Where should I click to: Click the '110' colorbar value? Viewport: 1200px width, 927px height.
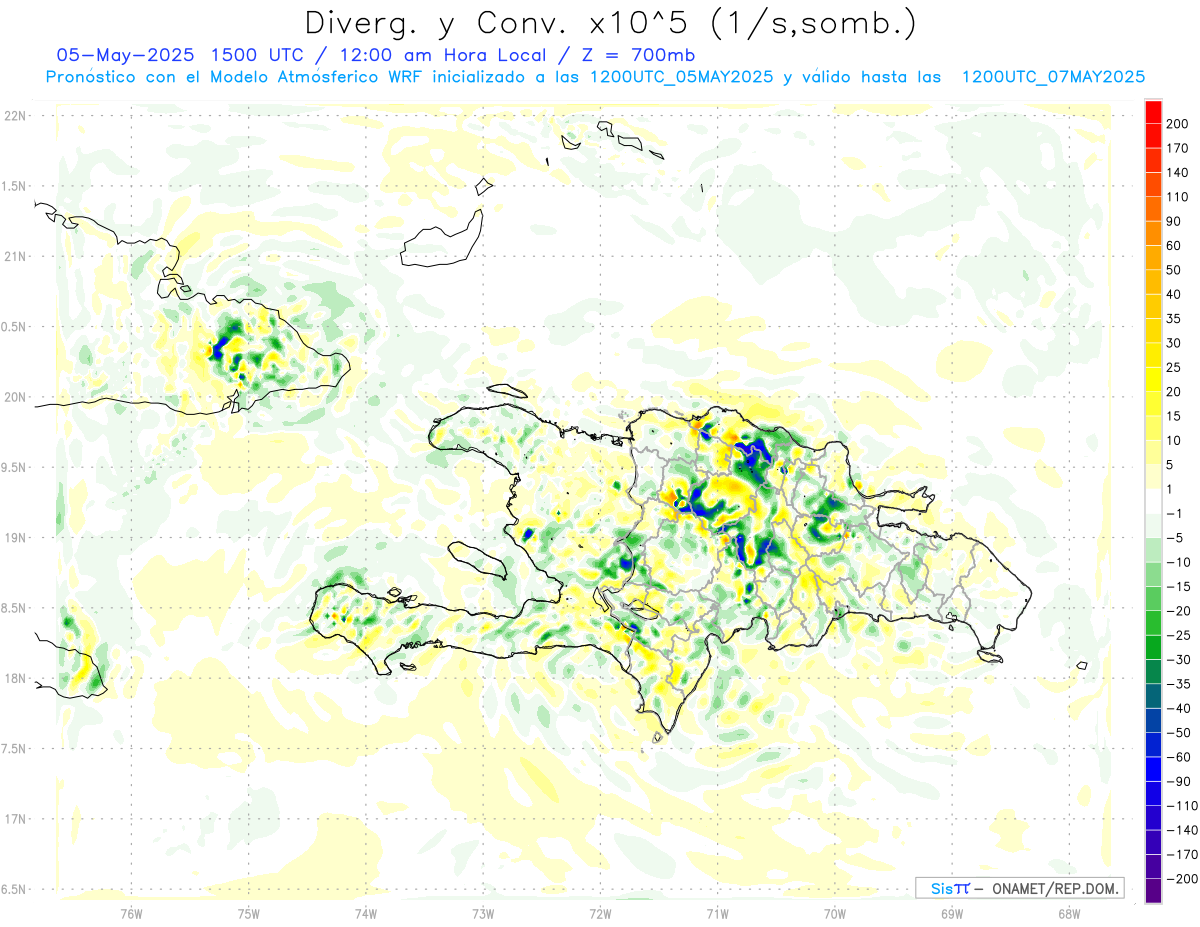(x=1177, y=196)
